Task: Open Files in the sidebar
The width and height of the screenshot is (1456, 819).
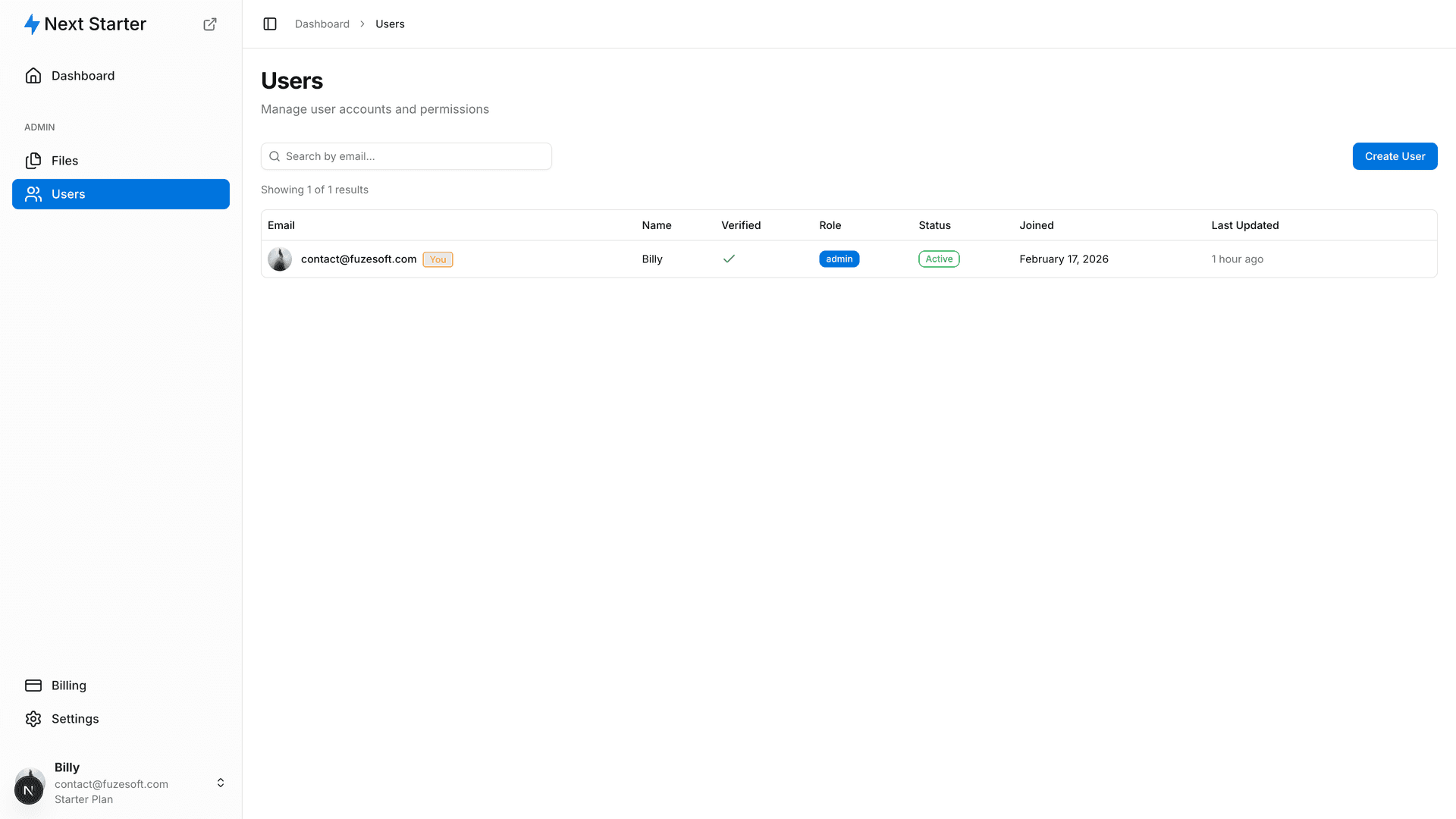Action: point(121,161)
